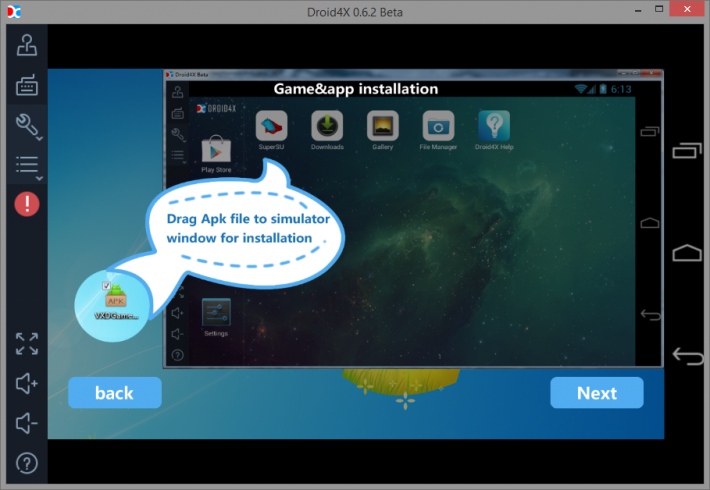Open help via the question mark icon
This screenshot has height=490, width=710.
pos(27,463)
